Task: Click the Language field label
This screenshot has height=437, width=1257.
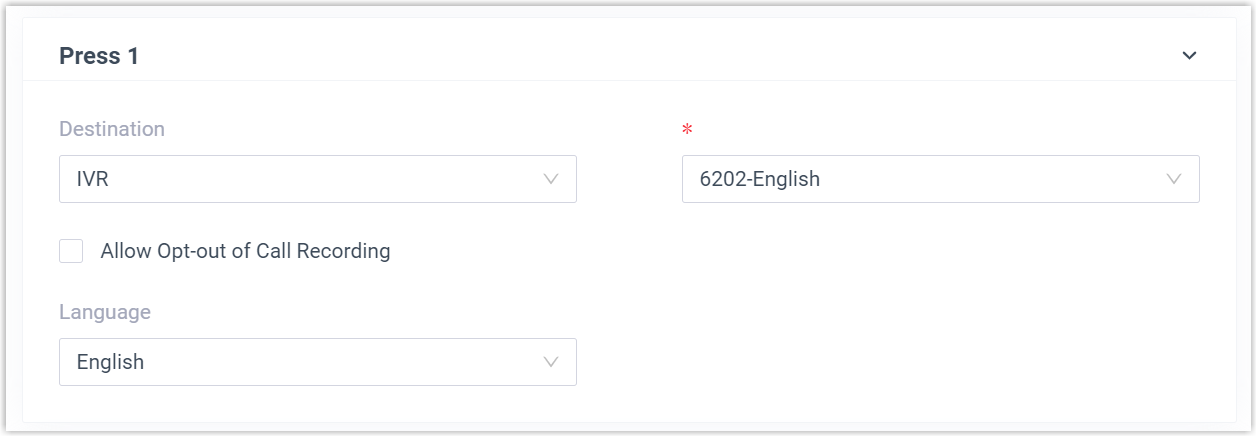Action: click(105, 312)
